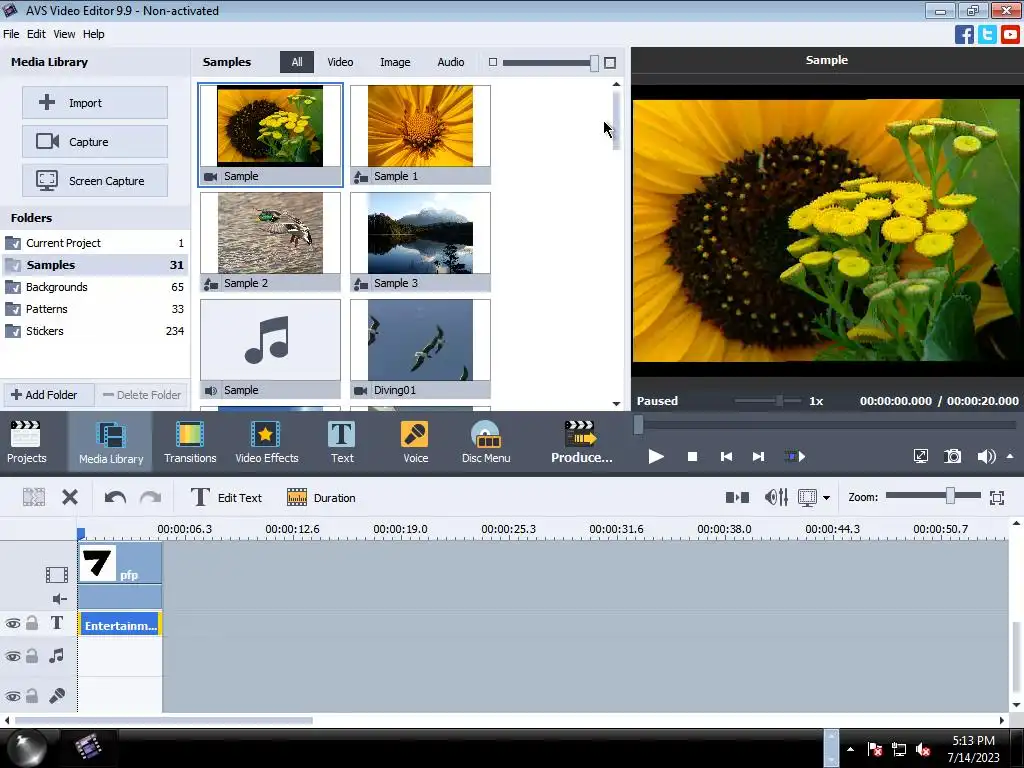Delete the selected timeline object

point(70,498)
